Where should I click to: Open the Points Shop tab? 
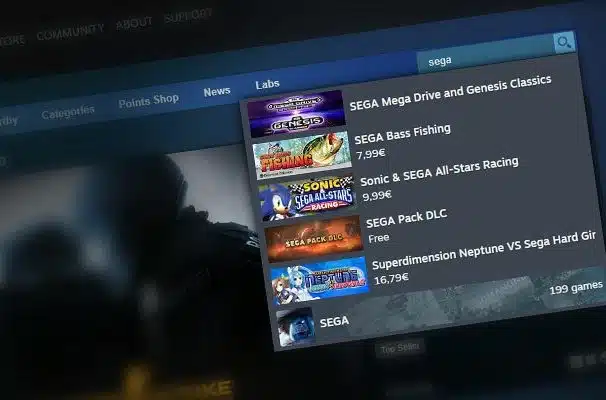[148, 101]
